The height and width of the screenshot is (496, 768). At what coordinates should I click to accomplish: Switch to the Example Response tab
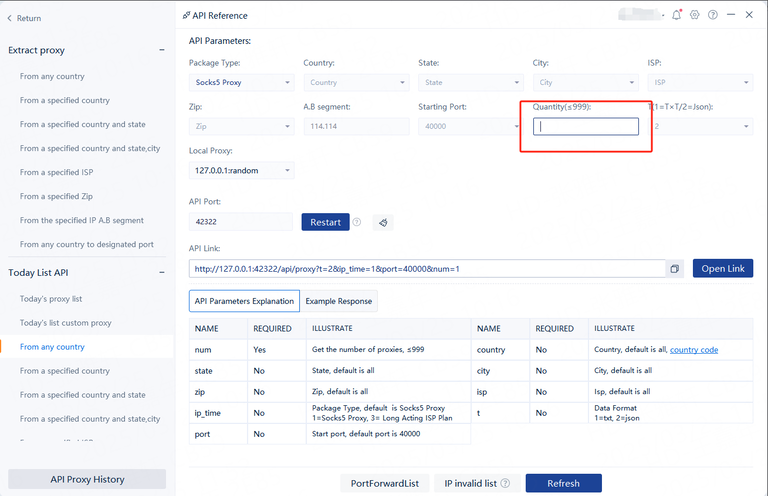(x=339, y=301)
